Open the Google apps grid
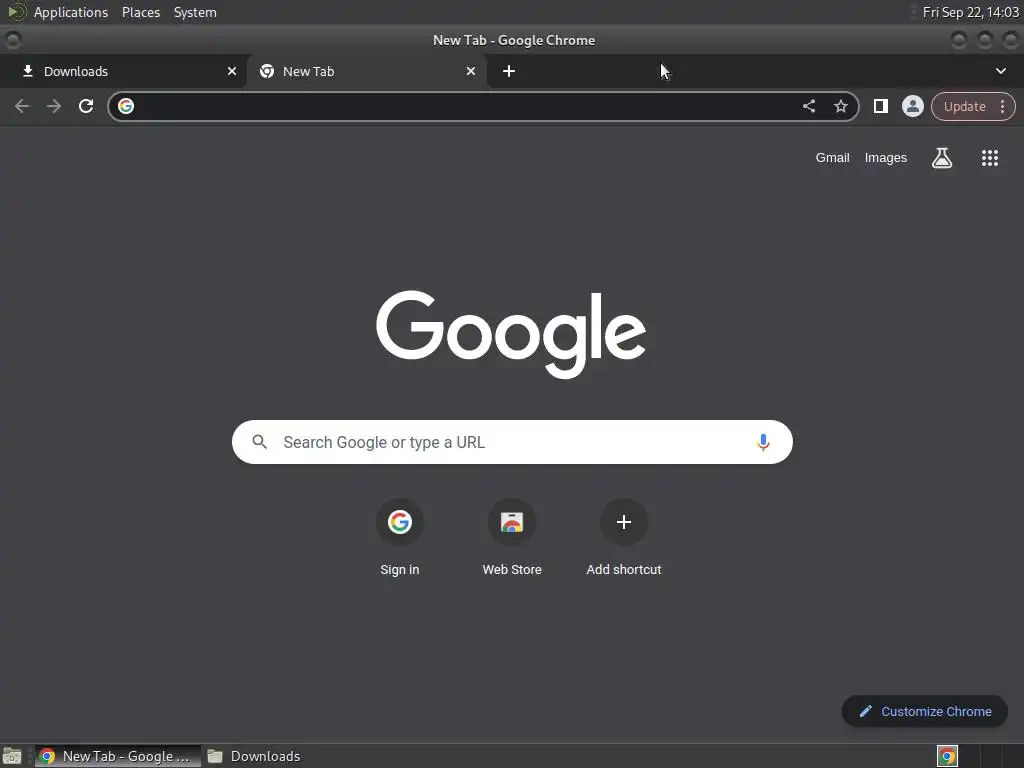This screenshot has height=768, width=1024. point(989,157)
